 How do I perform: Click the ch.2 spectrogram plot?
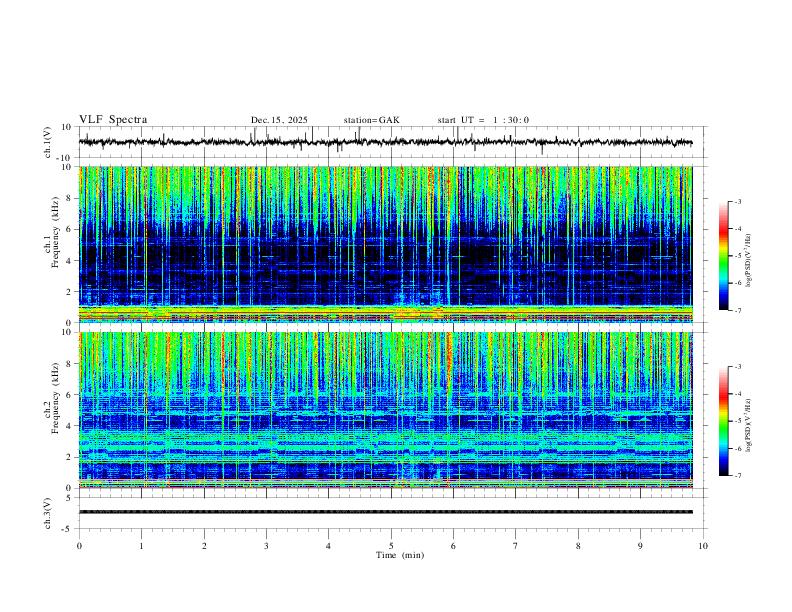tap(386, 410)
